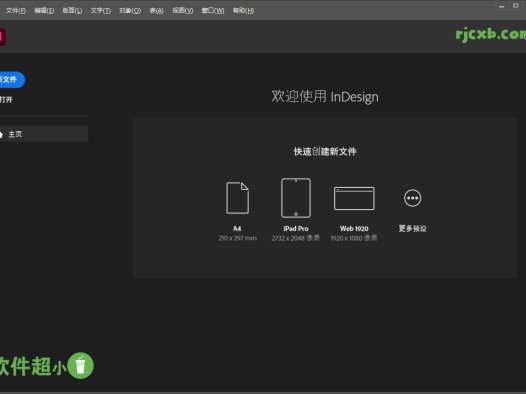The width and height of the screenshot is (526, 394).
Task: Open the 对象(O) menu
Action: coord(130,10)
